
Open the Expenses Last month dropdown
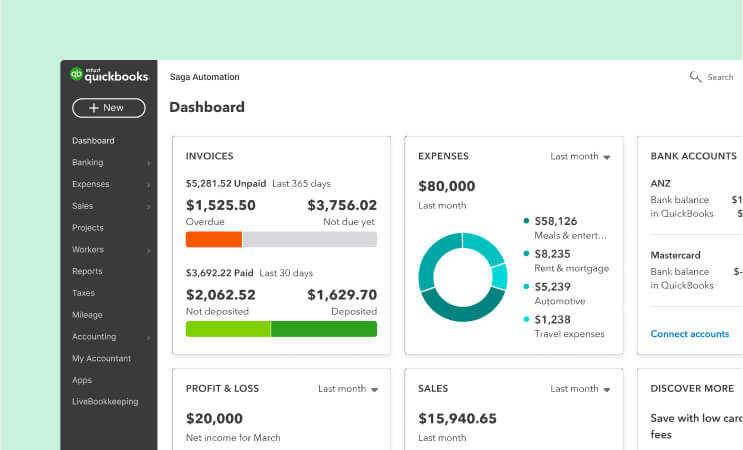[x=580, y=156]
